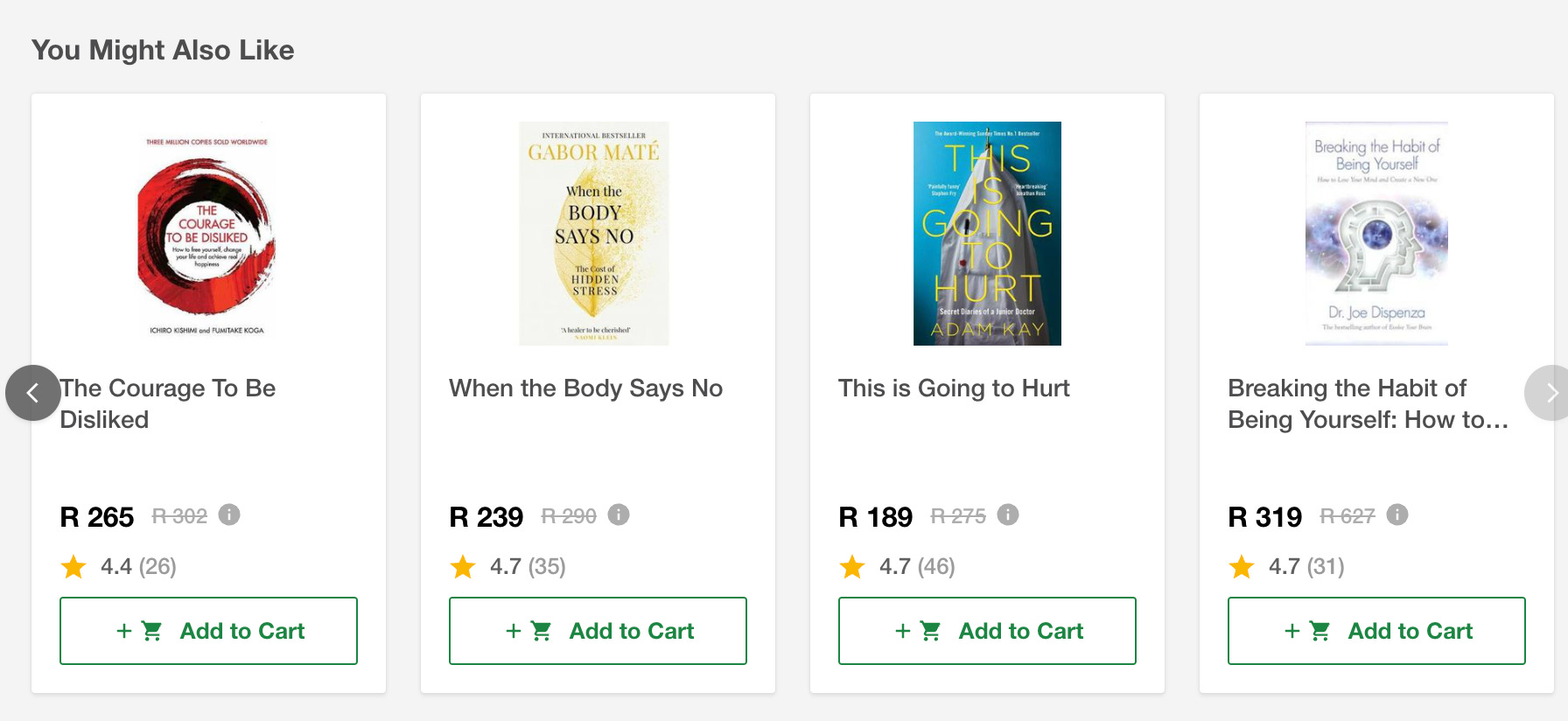Click the next carousel arrow

point(1550,393)
